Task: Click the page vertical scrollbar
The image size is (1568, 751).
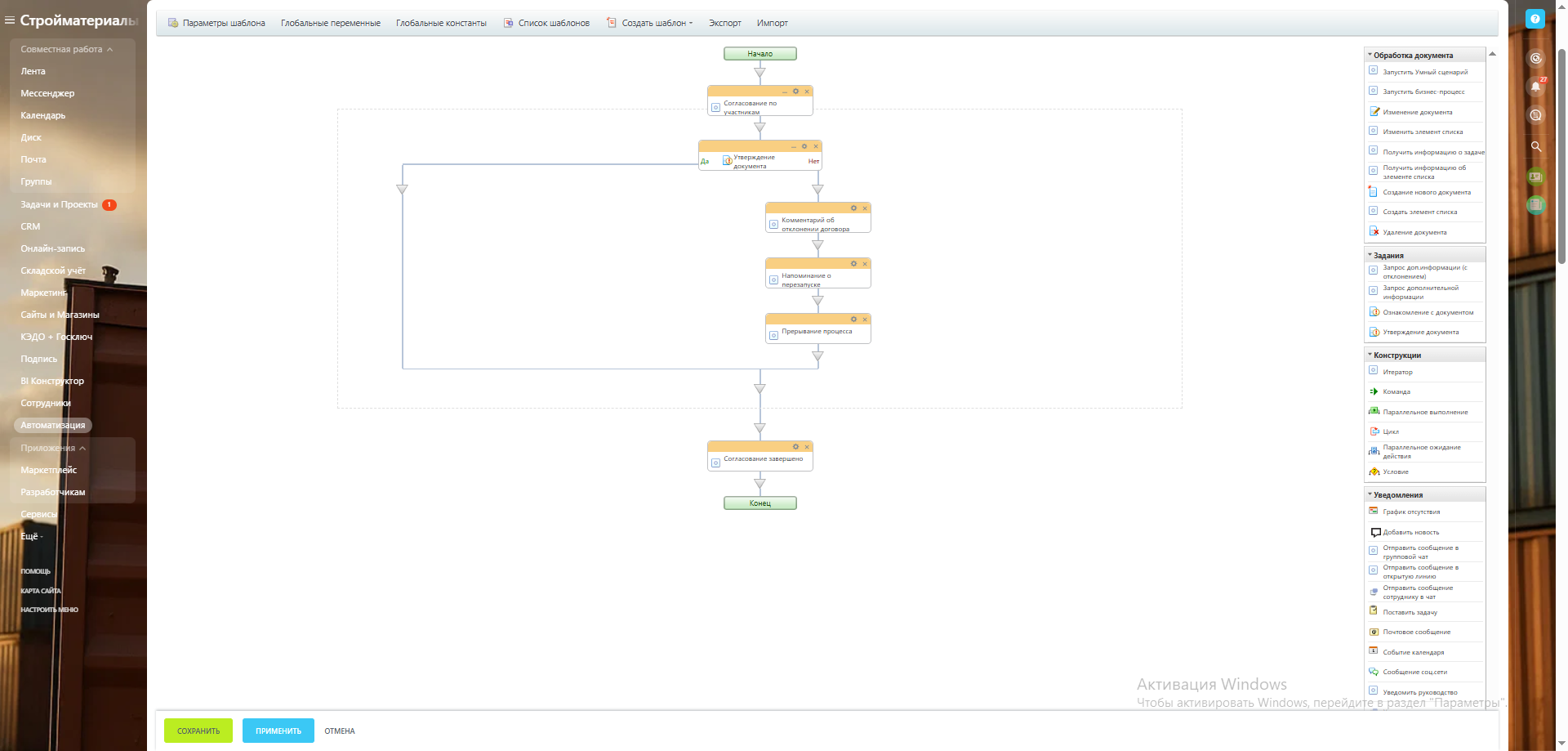Action: point(1561,155)
